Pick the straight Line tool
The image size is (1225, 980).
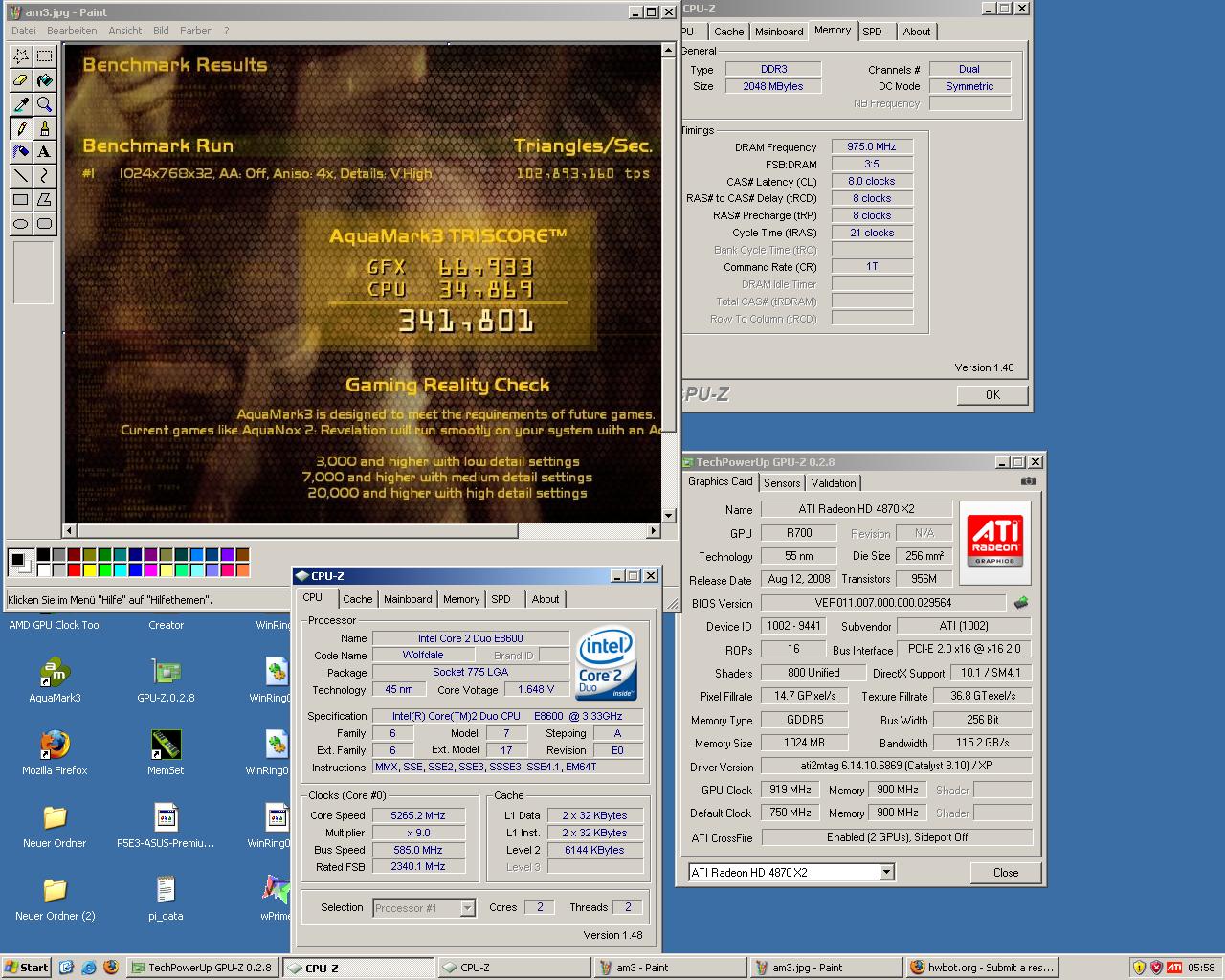pos(20,176)
